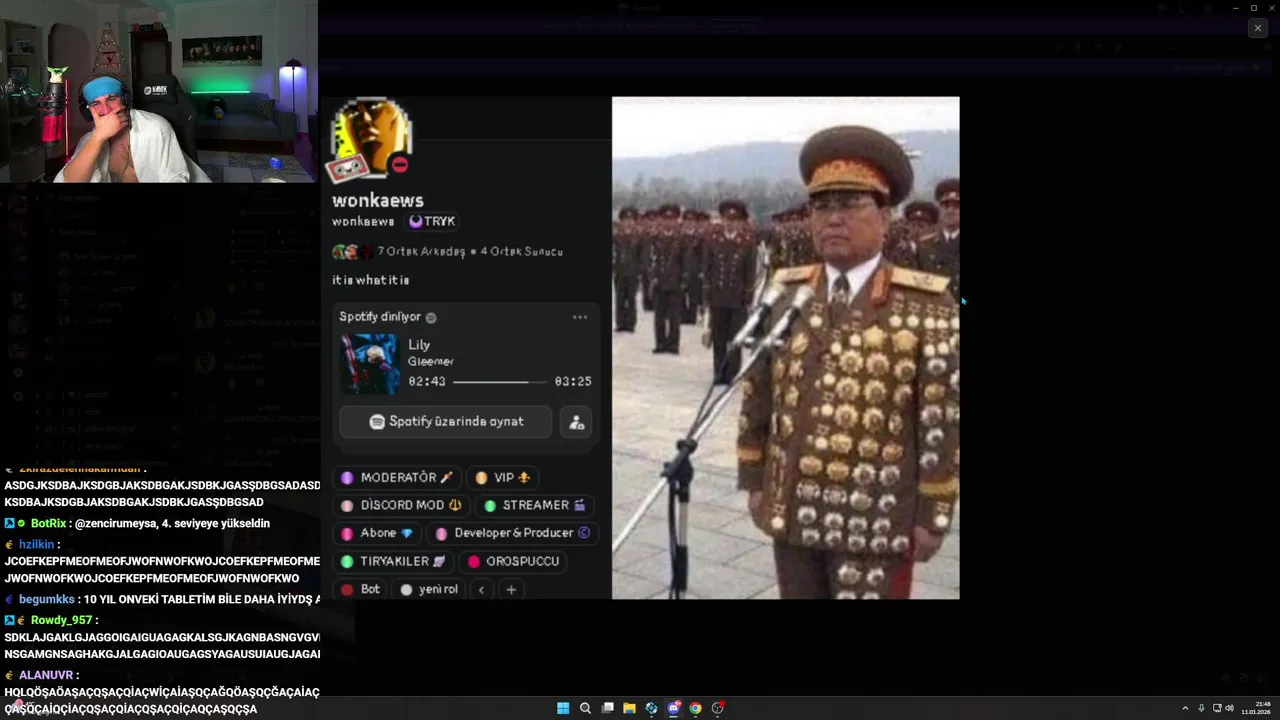1280x720 pixels.
Task: Click the yeni rol role chip
Action: click(430, 590)
